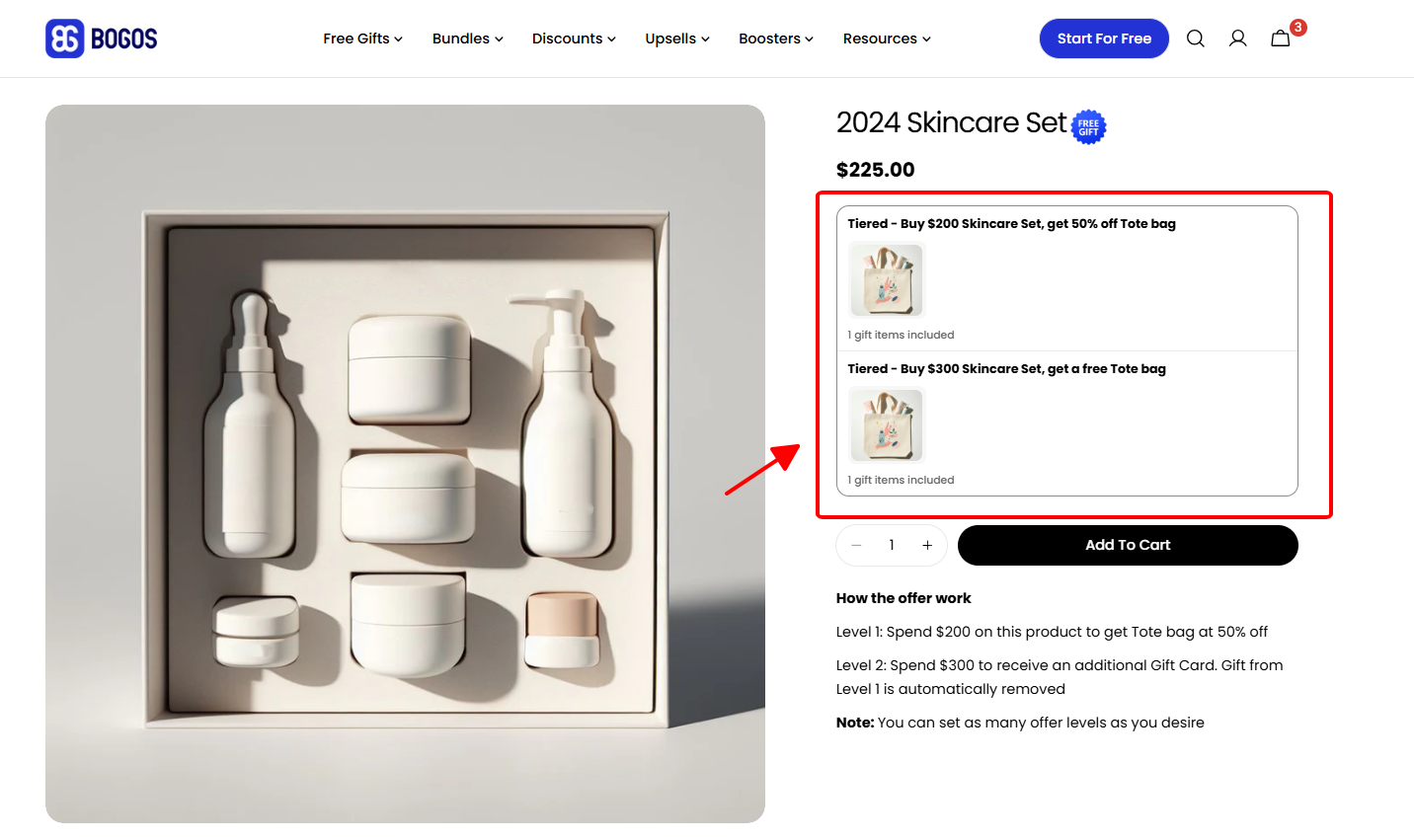1414x840 pixels.
Task: Open the search magnifier icon
Action: click(x=1195, y=38)
